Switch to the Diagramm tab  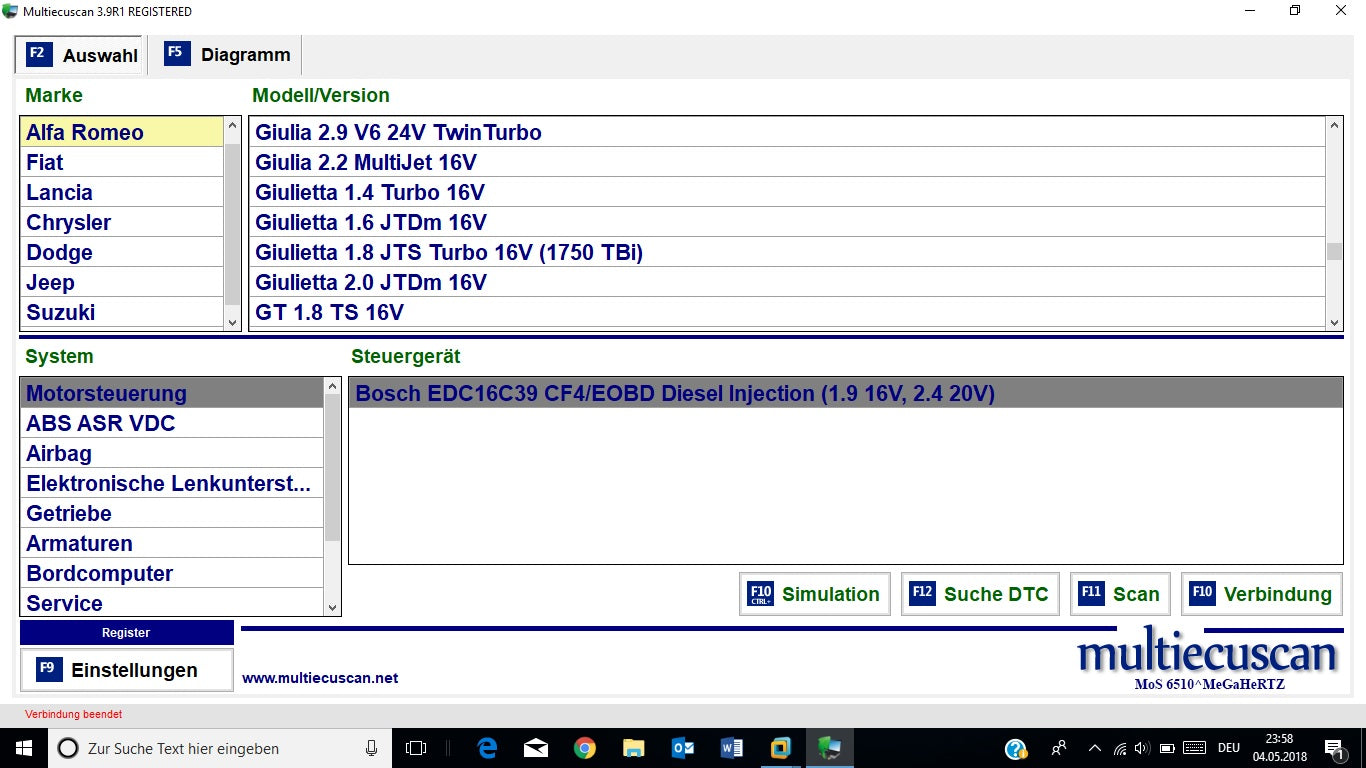pyautogui.click(x=226, y=55)
